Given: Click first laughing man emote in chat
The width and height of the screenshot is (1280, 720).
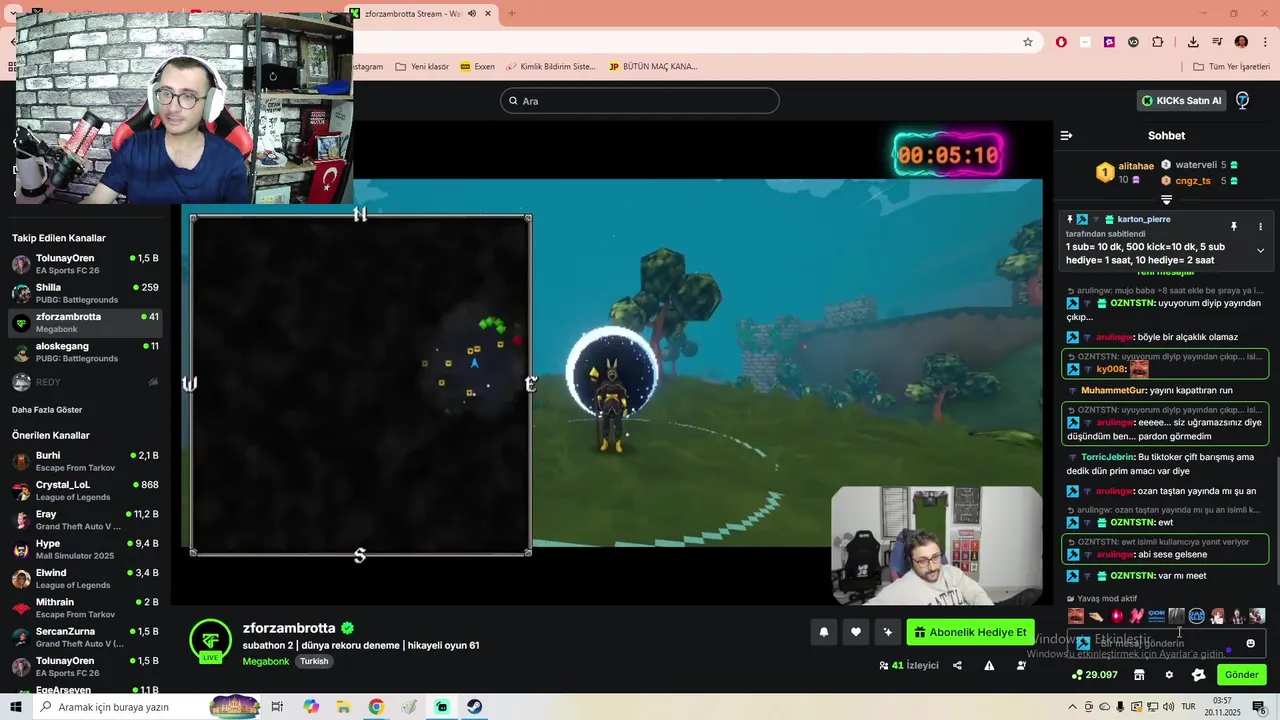Looking at the screenshot, I should 1139,369.
